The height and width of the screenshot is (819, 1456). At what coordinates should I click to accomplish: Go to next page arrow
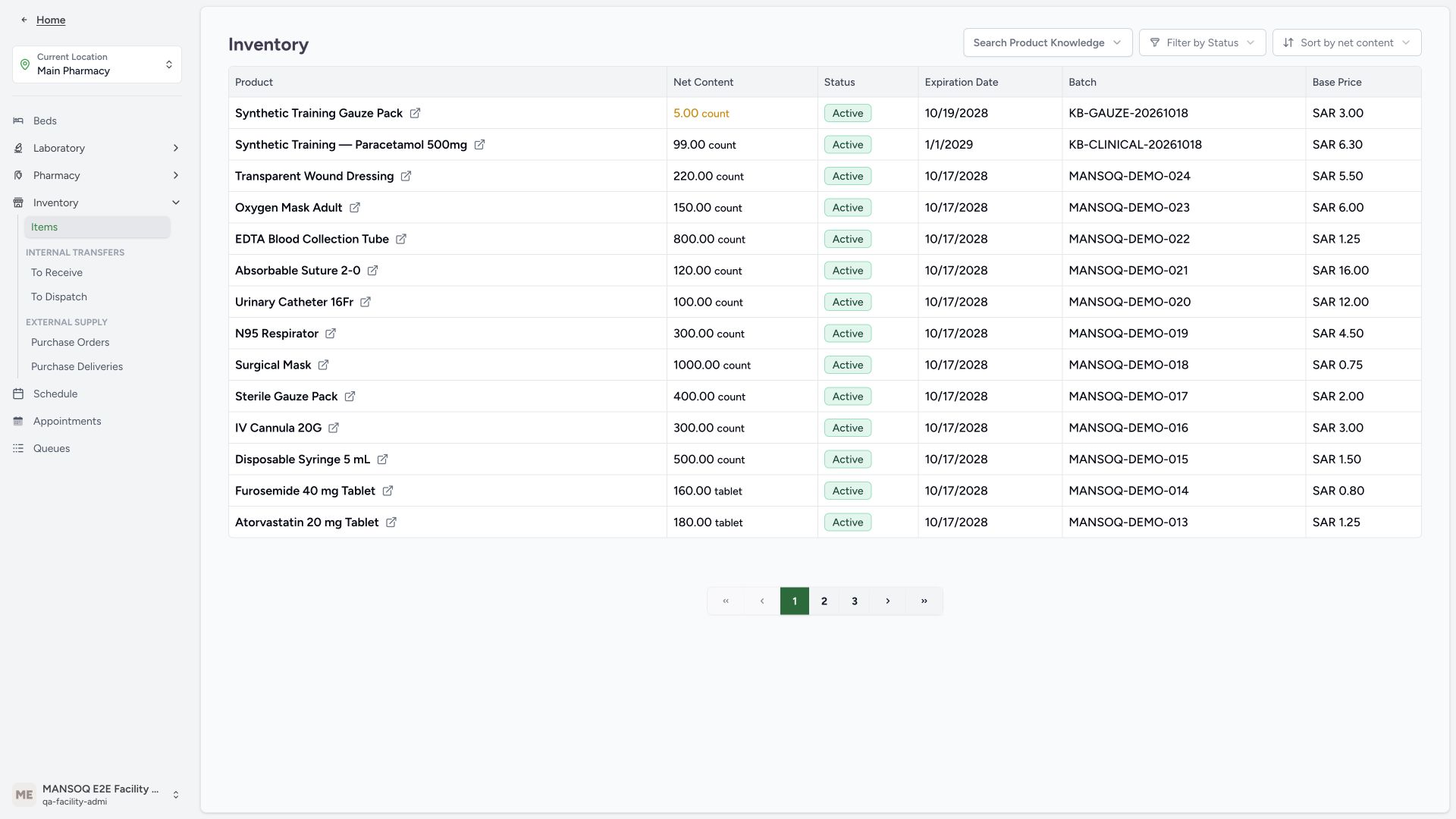coord(888,601)
